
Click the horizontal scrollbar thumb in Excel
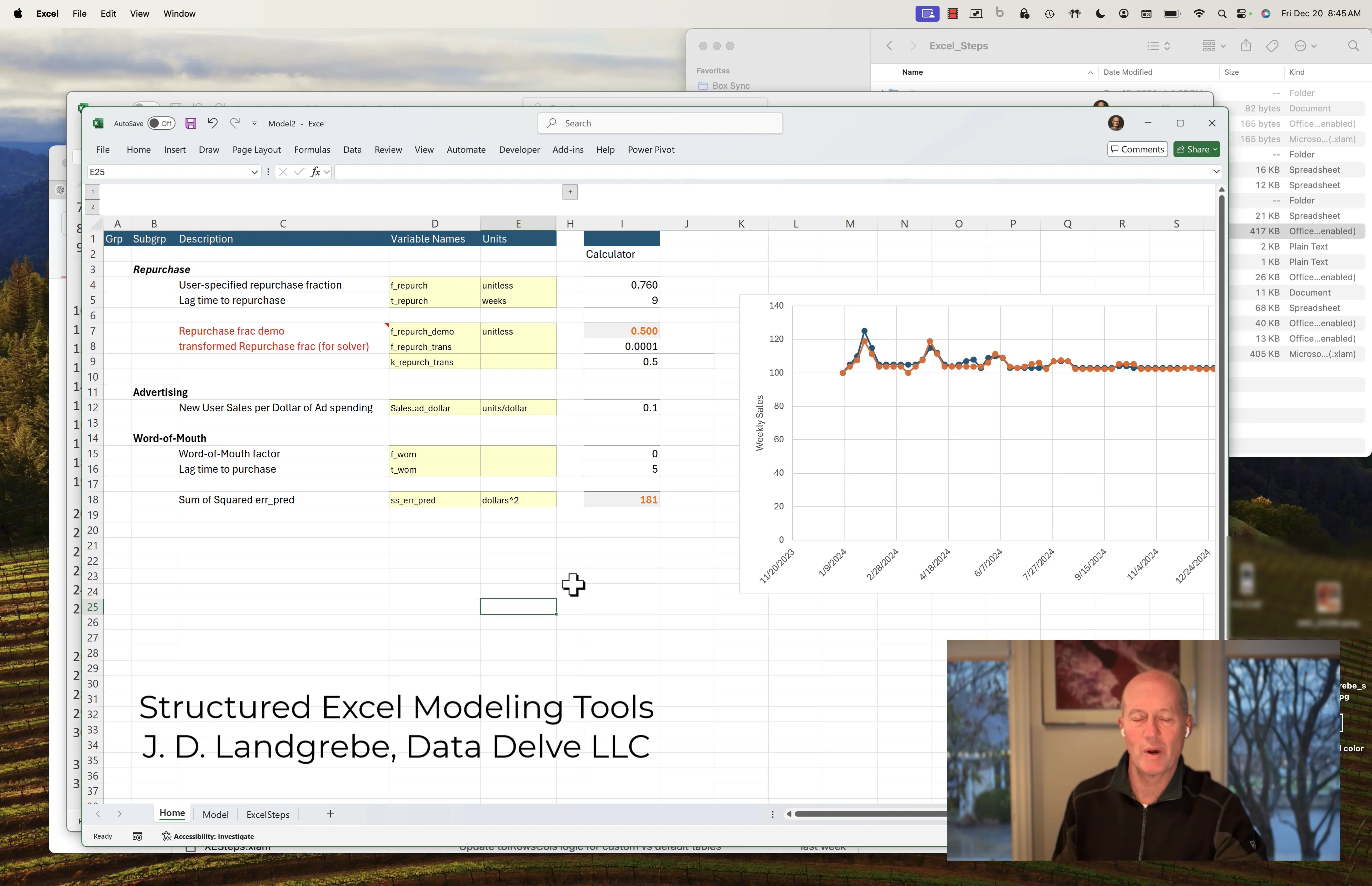point(871,814)
